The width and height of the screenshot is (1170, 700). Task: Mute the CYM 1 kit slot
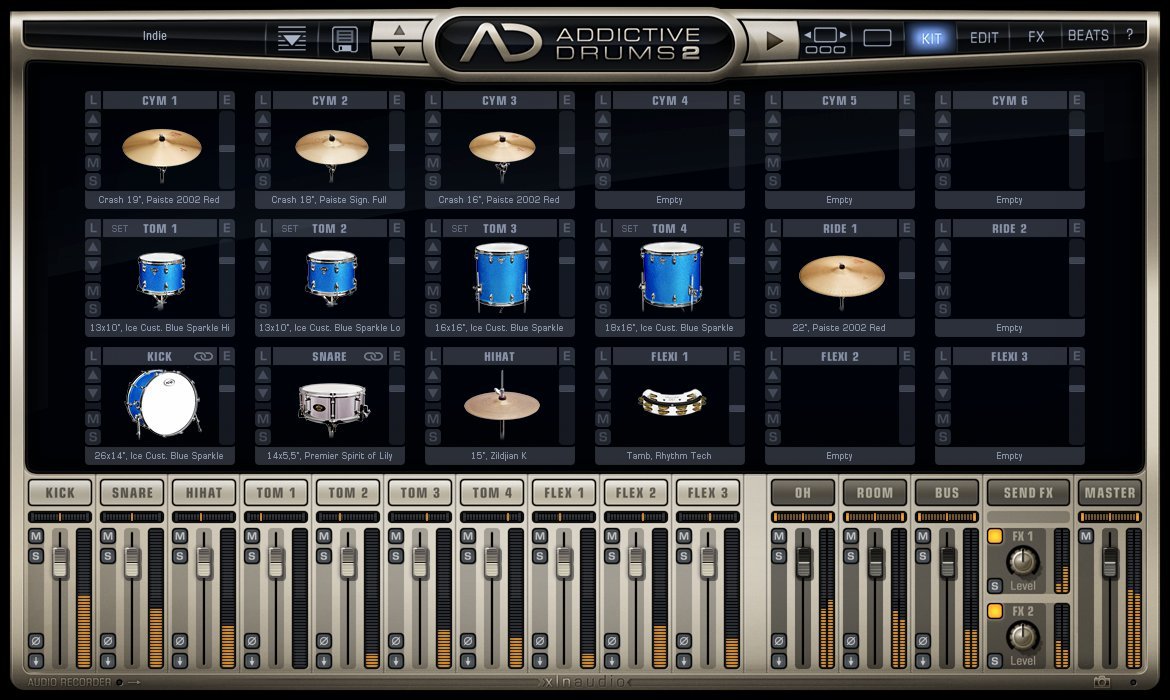93,162
